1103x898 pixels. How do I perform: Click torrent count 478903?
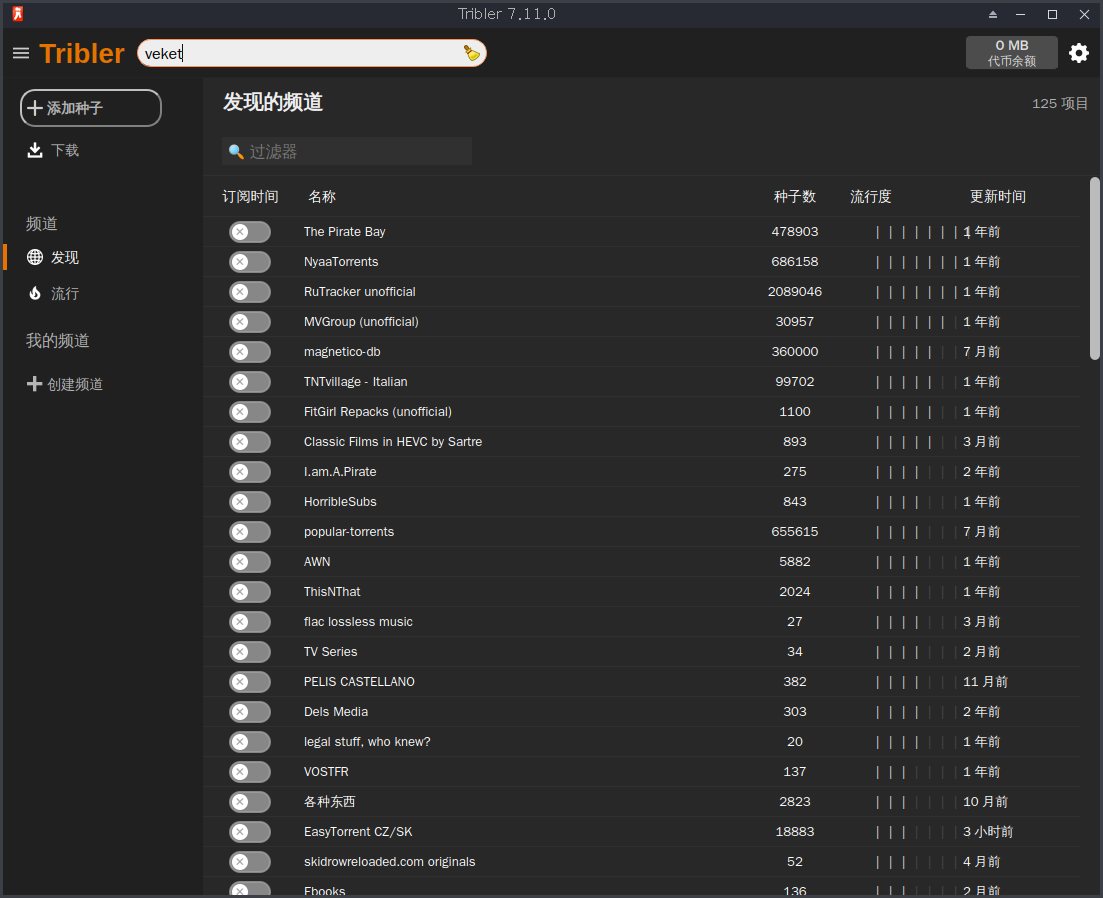pos(795,232)
